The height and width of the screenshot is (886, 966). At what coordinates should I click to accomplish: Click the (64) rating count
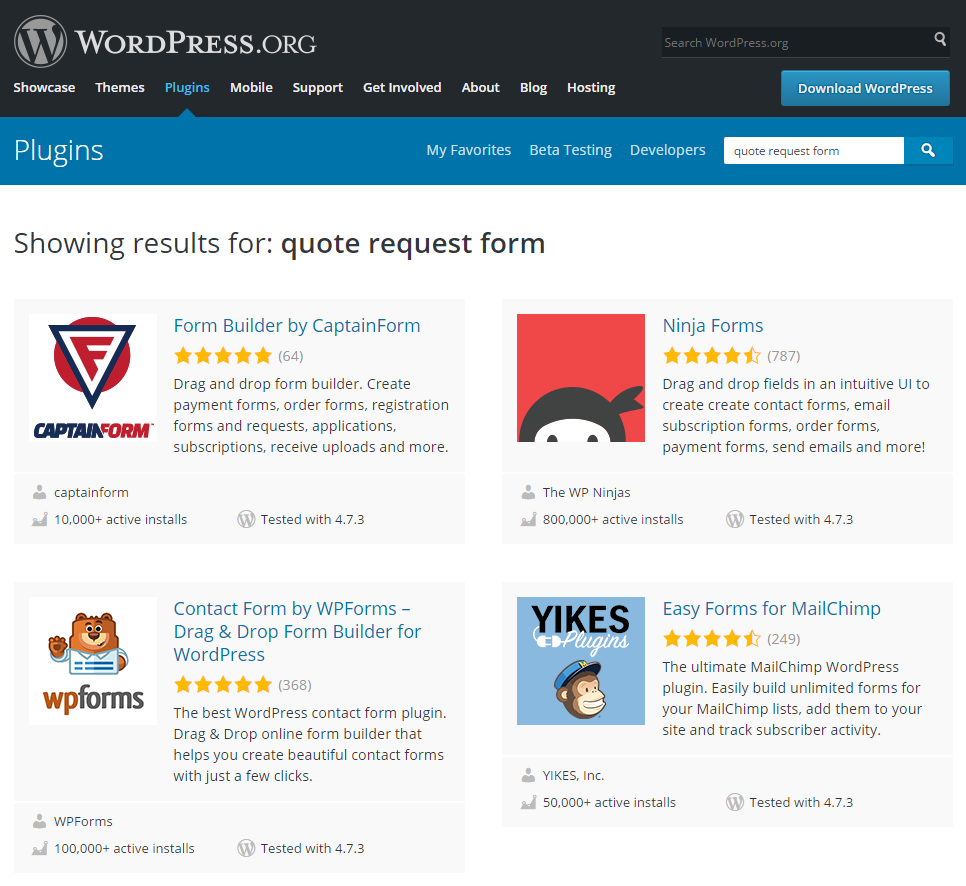(x=291, y=356)
